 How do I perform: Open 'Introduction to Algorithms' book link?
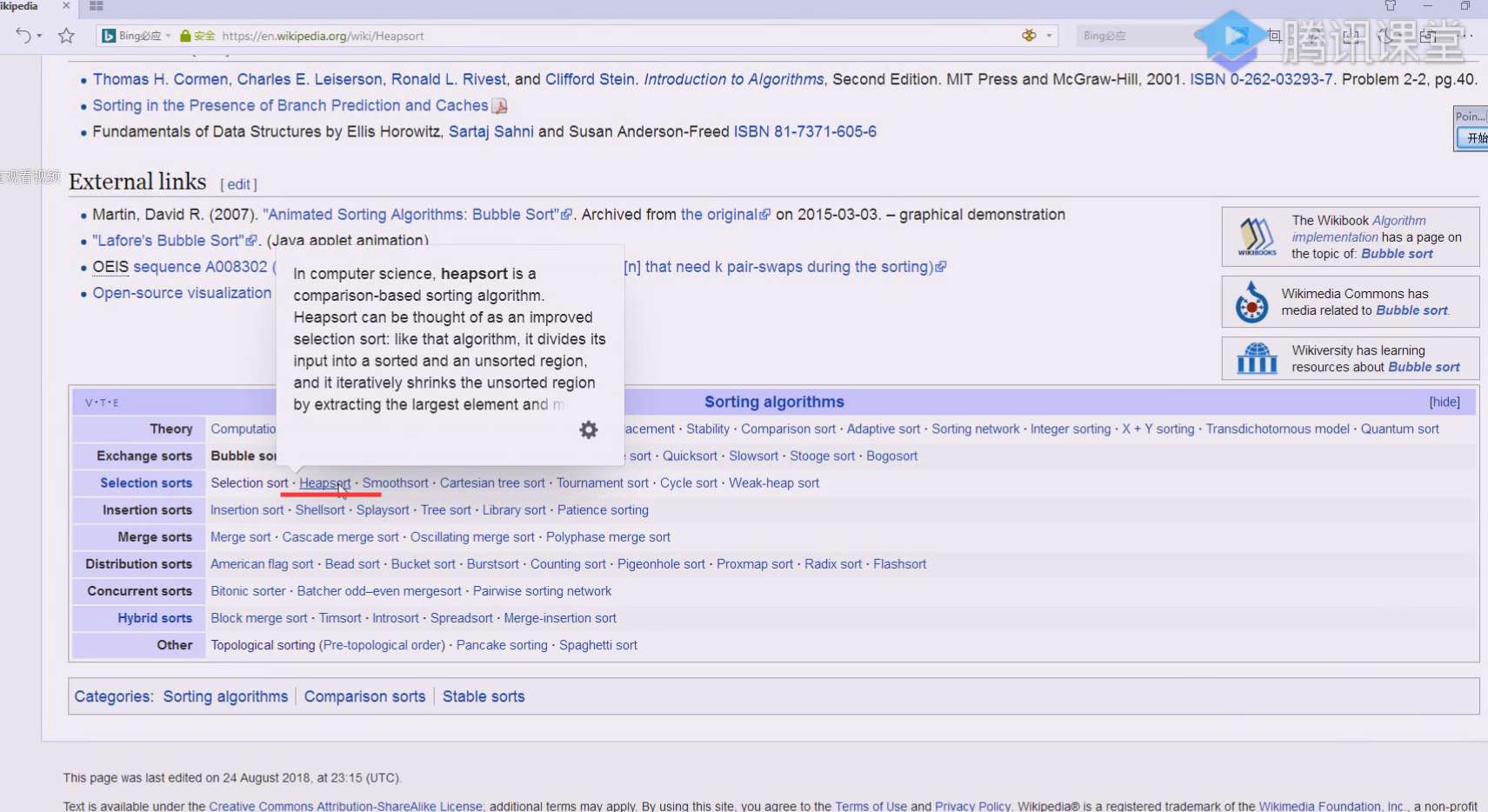(734, 79)
